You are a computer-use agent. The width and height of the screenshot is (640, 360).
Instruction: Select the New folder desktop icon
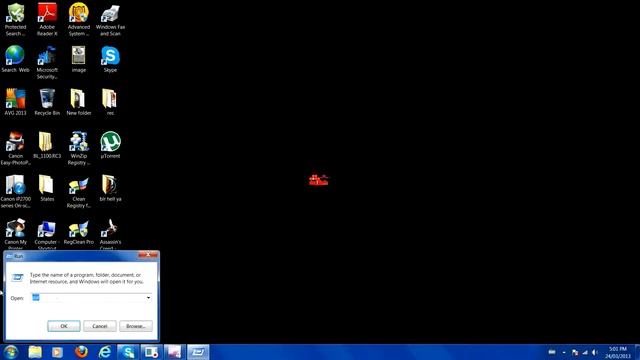coord(79,102)
